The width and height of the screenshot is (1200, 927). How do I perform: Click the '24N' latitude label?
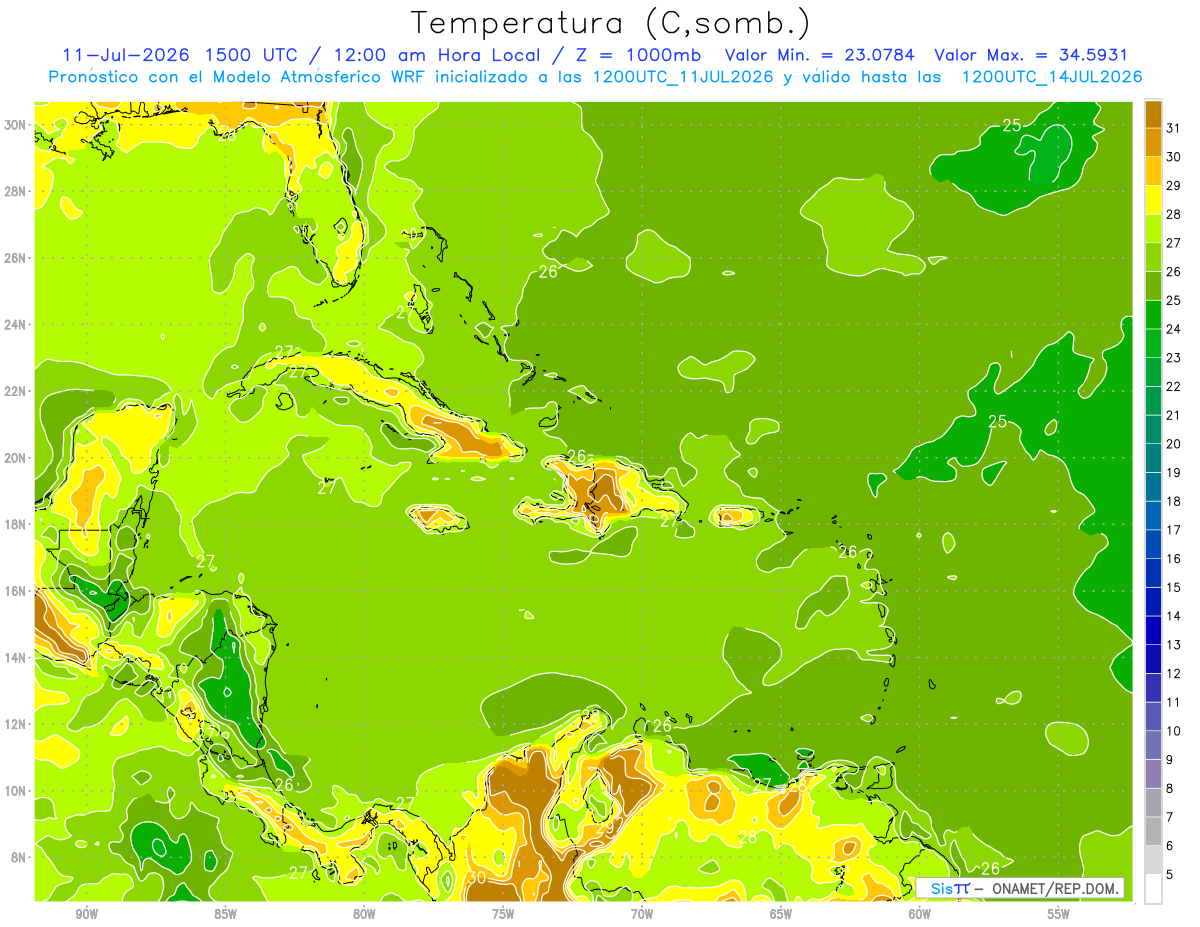(x=15, y=325)
